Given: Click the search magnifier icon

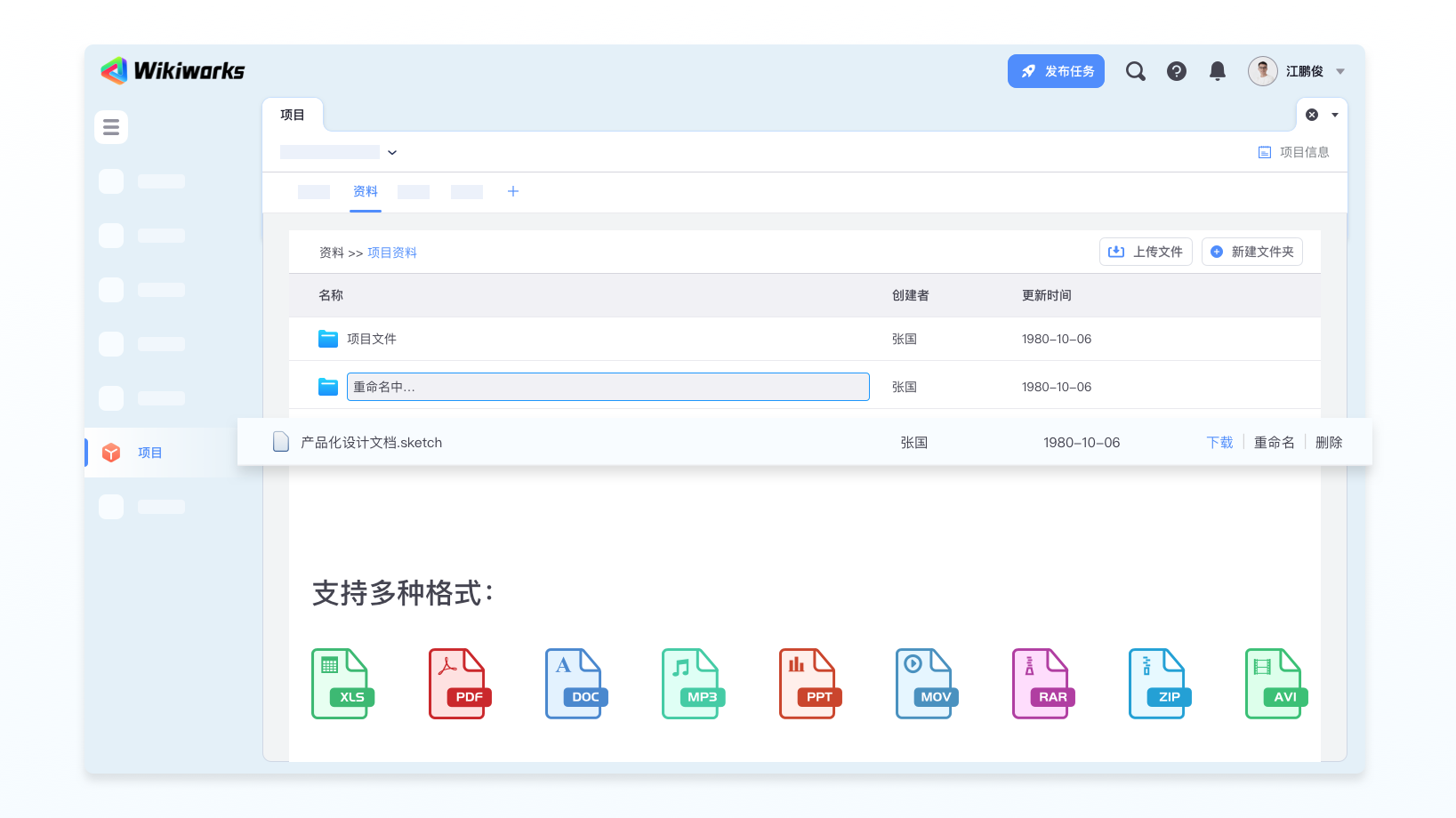Looking at the screenshot, I should coord(1135,71).
